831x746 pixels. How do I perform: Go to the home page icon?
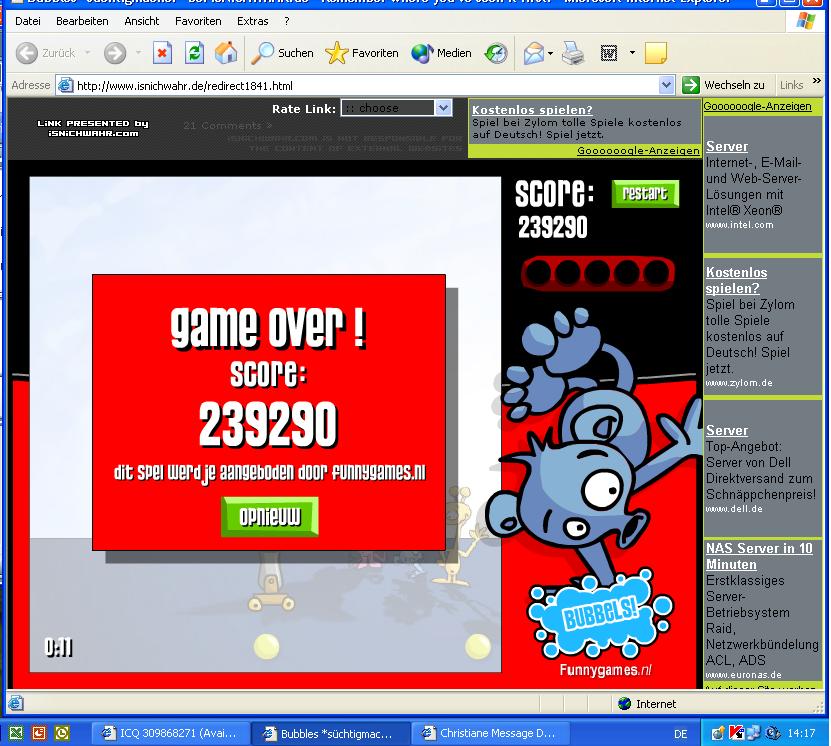click(226, 53)
